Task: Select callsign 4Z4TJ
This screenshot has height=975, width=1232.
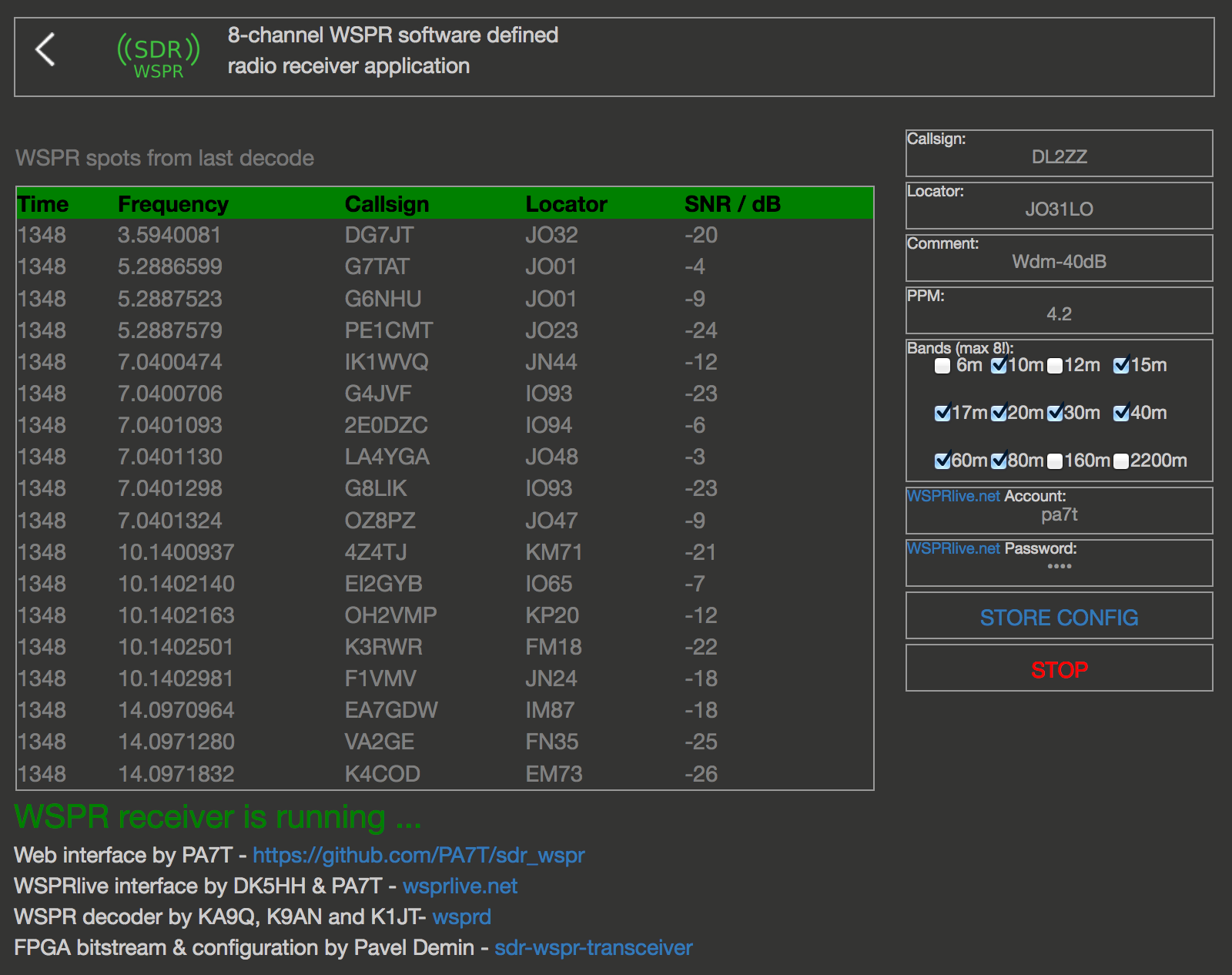Action: point(376,552)
